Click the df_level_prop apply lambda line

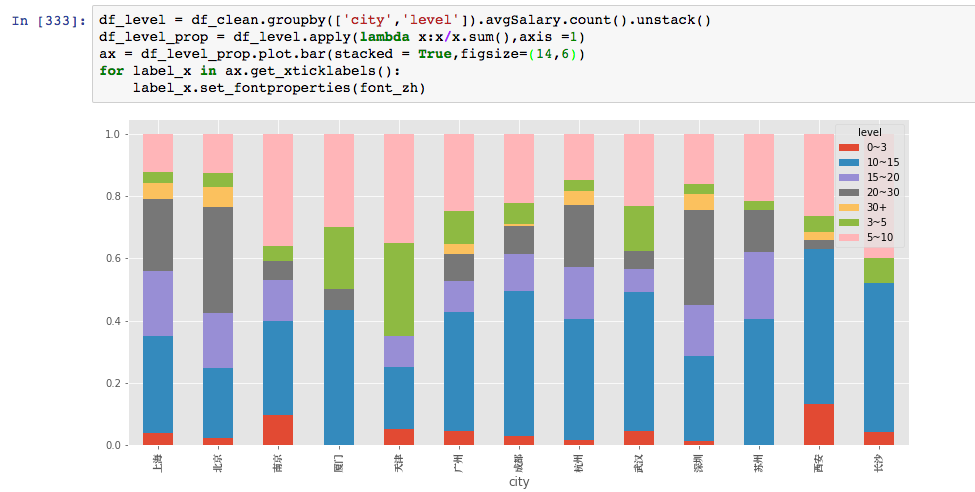(341, 37)
